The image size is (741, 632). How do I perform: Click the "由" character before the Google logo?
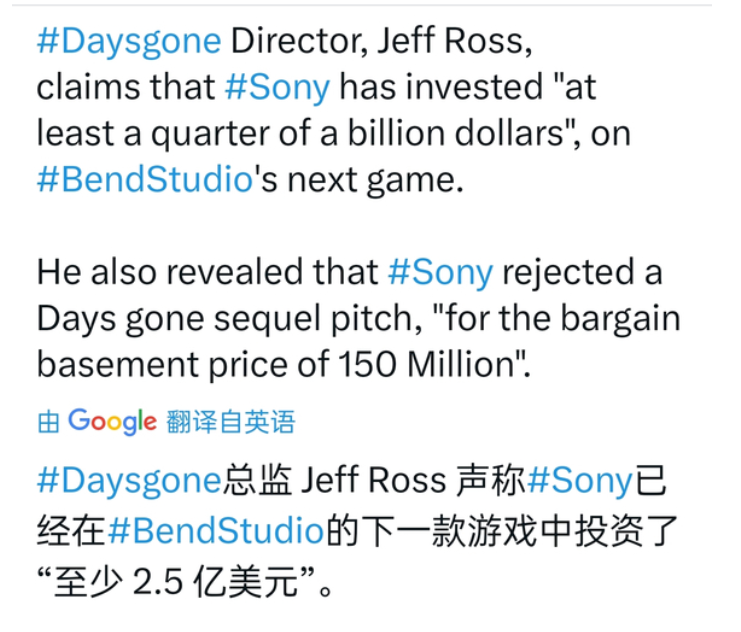click(x=48, y=423)
